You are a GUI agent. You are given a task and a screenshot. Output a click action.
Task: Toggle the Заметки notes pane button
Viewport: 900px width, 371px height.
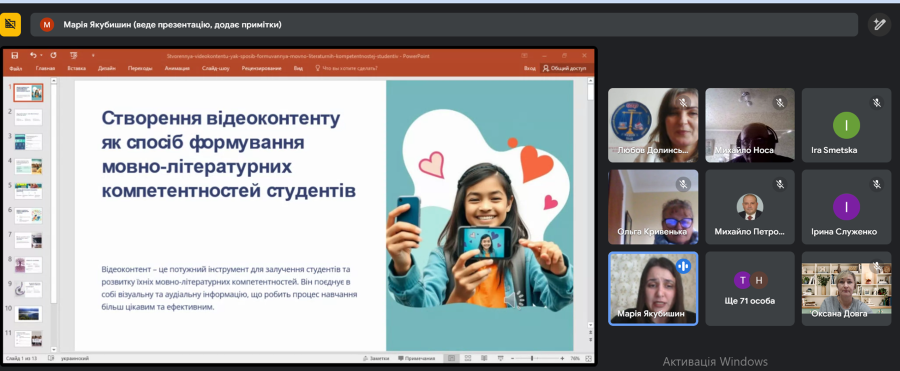coord(376,358)
